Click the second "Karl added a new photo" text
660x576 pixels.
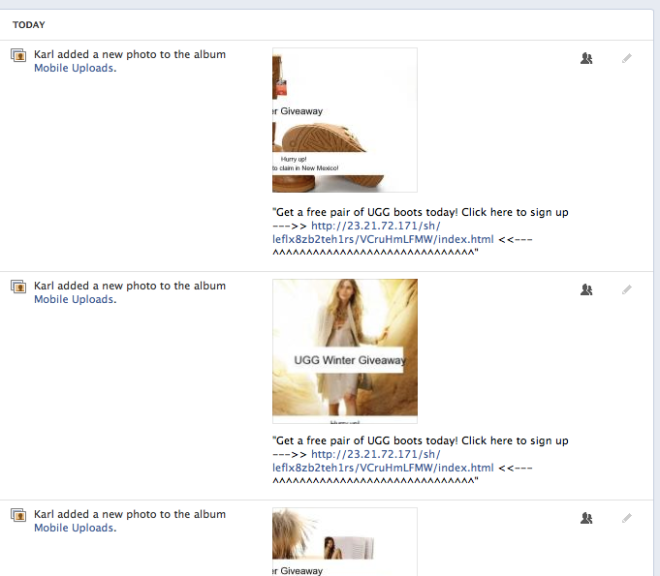[x=130, y=286]
